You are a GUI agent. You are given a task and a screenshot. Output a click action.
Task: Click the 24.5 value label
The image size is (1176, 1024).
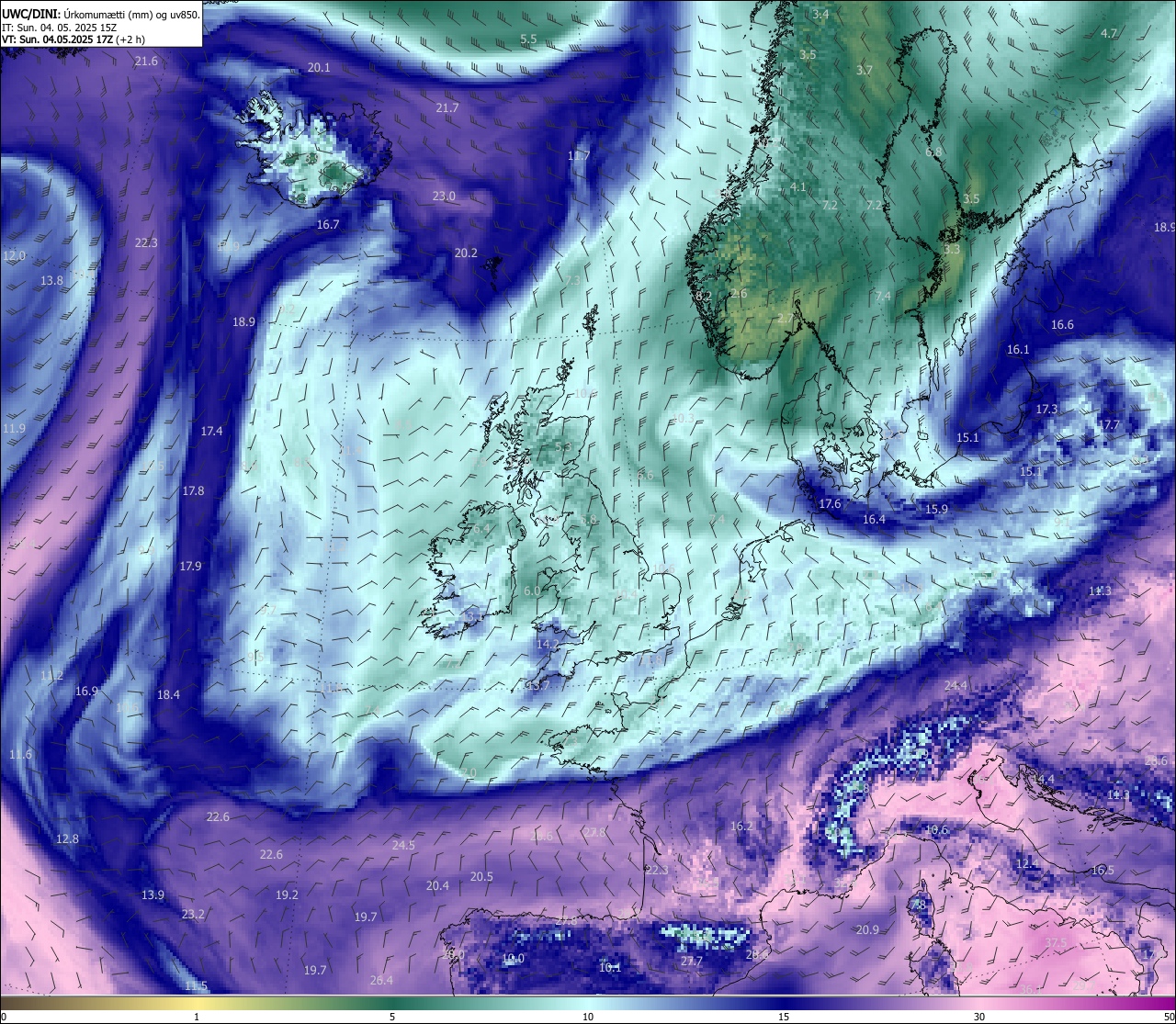click(x=403, y=846)
